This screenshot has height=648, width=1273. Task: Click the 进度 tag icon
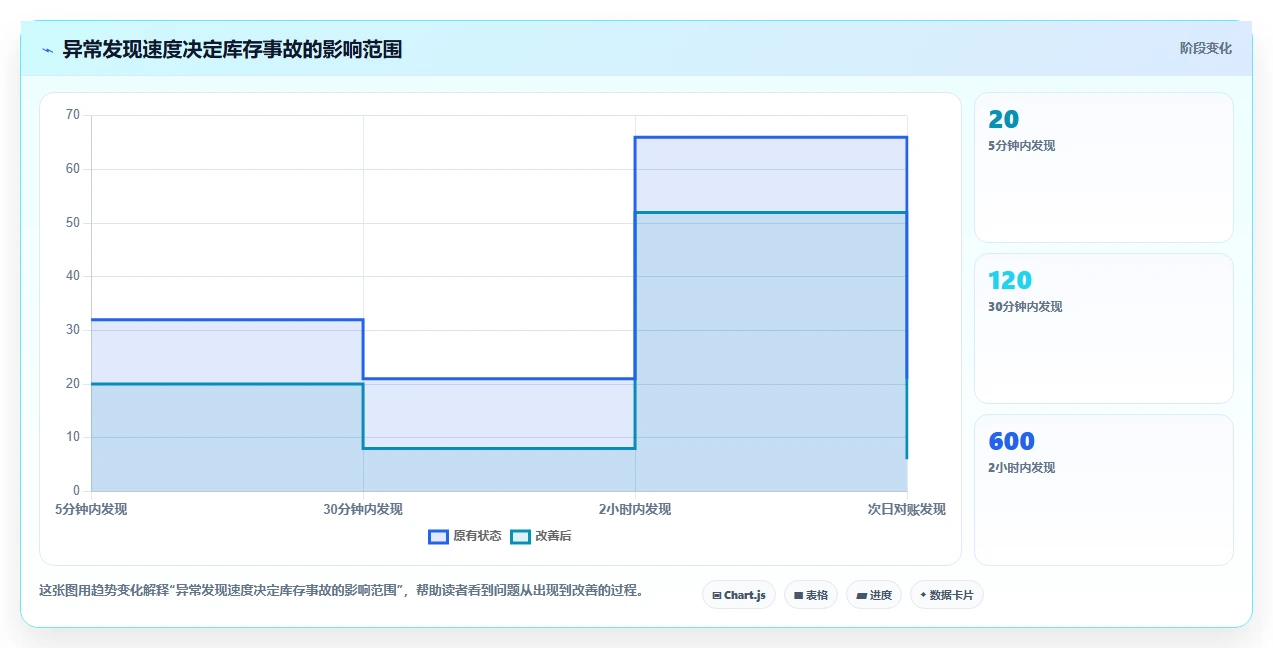tap(861, 595)
